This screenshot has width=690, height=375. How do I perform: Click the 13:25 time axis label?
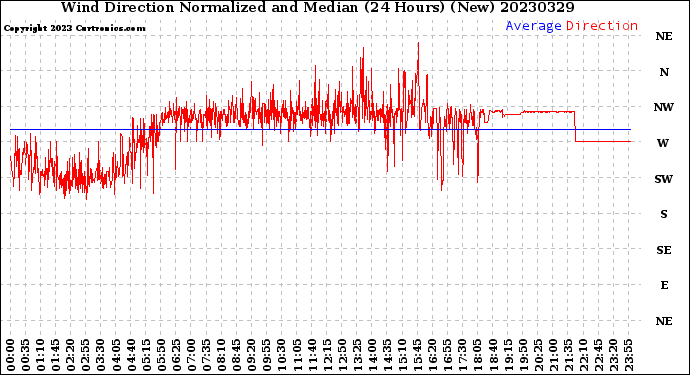click(x=357, y=355)
